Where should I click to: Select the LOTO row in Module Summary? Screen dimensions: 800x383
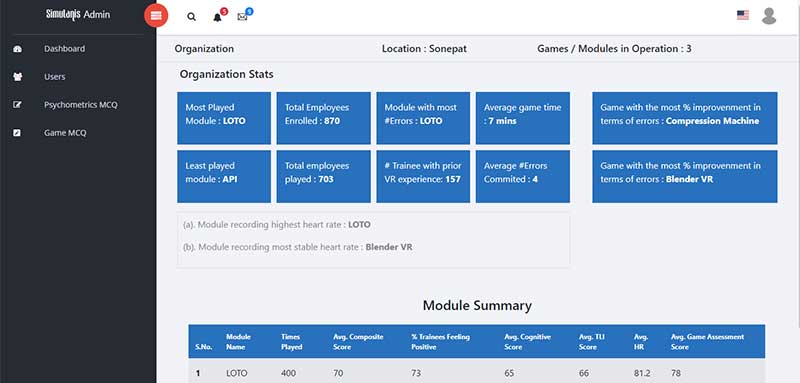[477, 373]
